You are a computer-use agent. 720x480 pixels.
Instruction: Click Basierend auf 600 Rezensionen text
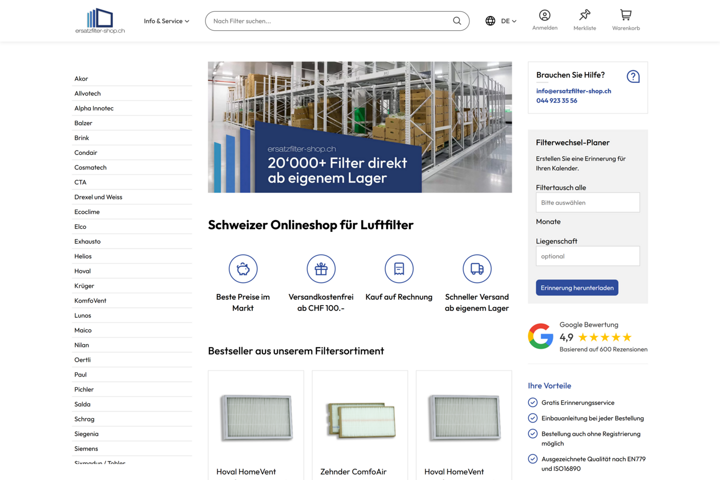click(x=603, y=350)
